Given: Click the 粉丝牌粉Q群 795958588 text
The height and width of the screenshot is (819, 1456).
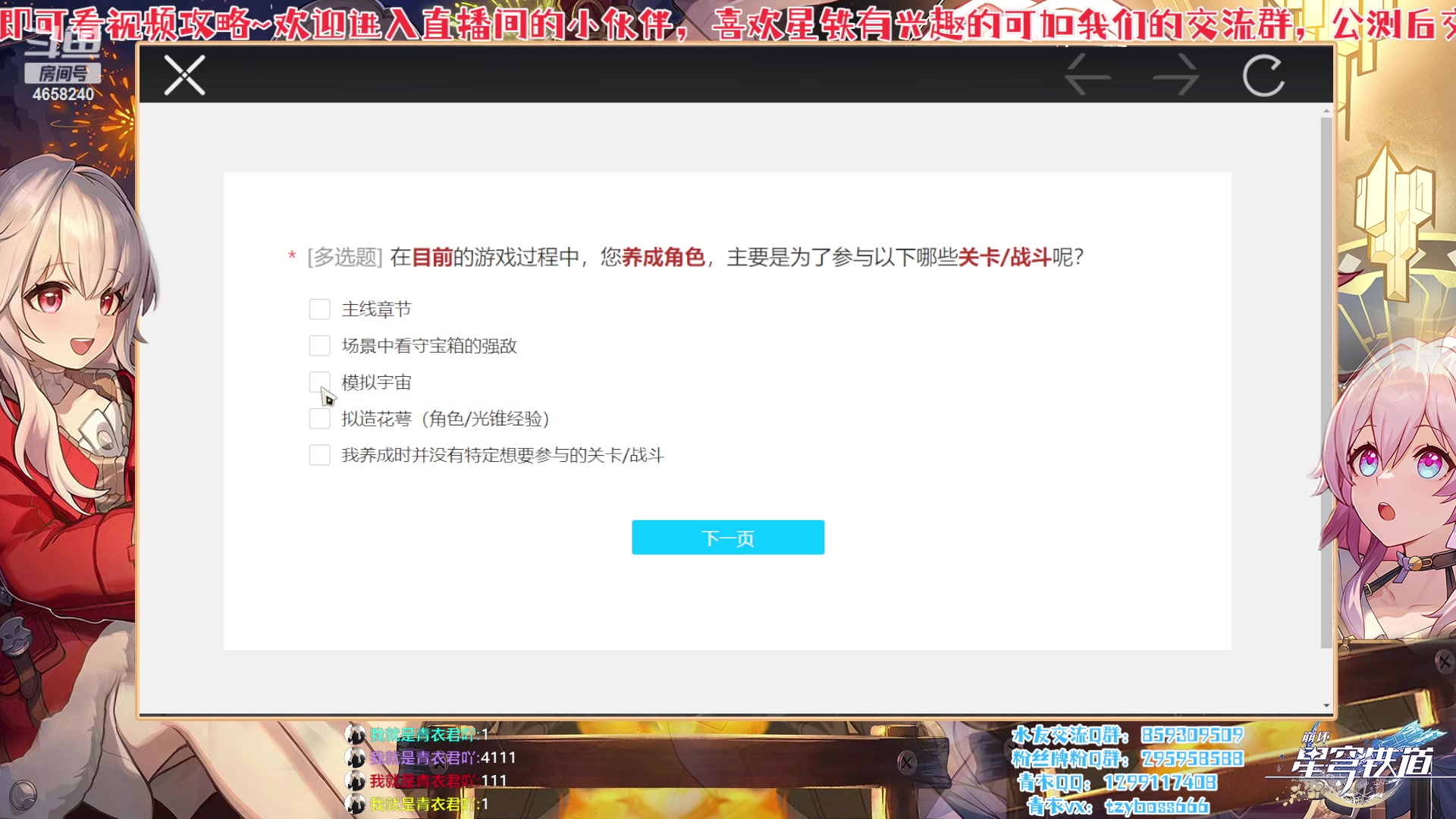Looking at the screenshot, I should click(1128, 758).
